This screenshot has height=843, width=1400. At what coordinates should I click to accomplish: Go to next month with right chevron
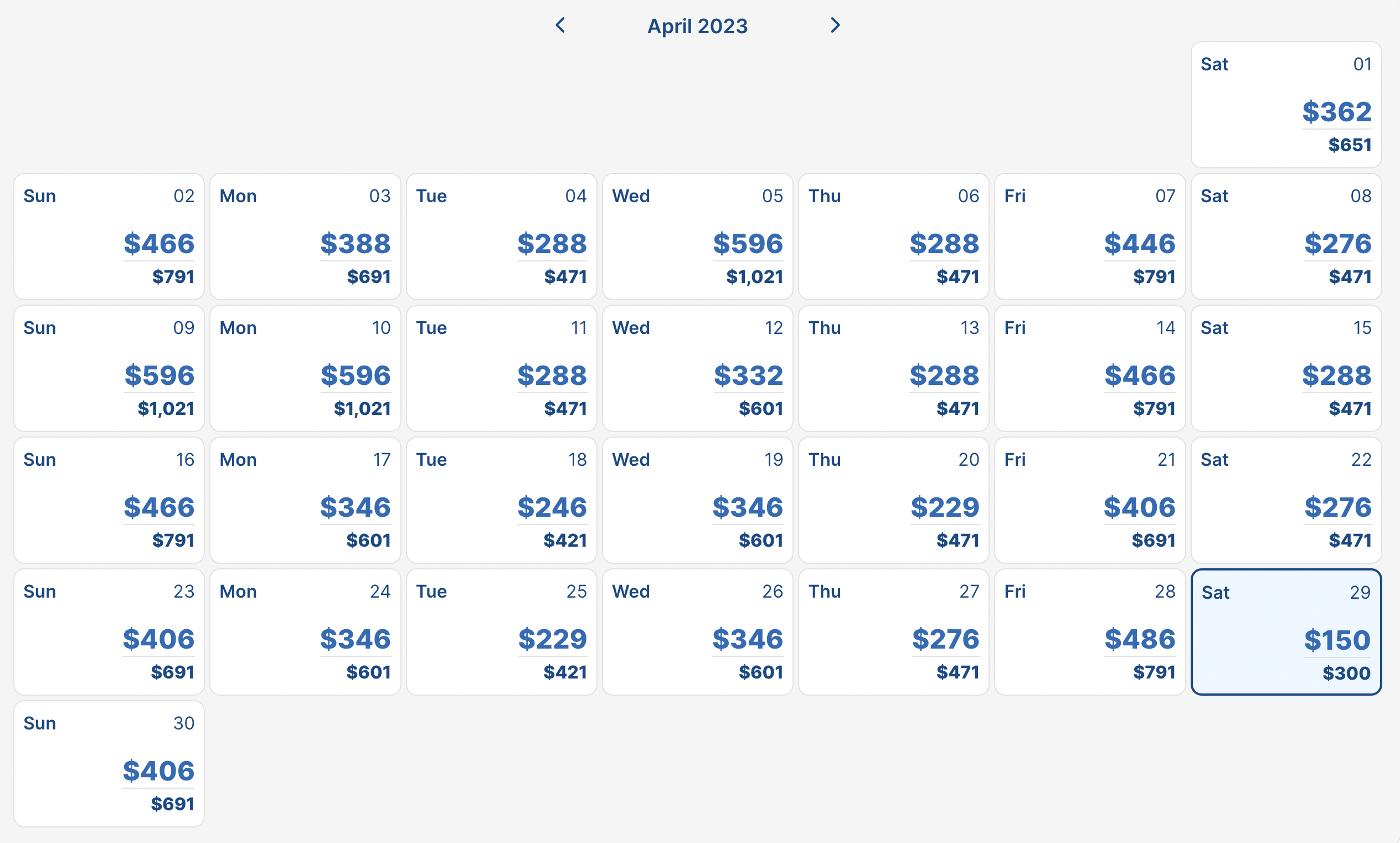click(x=835, y=25)
